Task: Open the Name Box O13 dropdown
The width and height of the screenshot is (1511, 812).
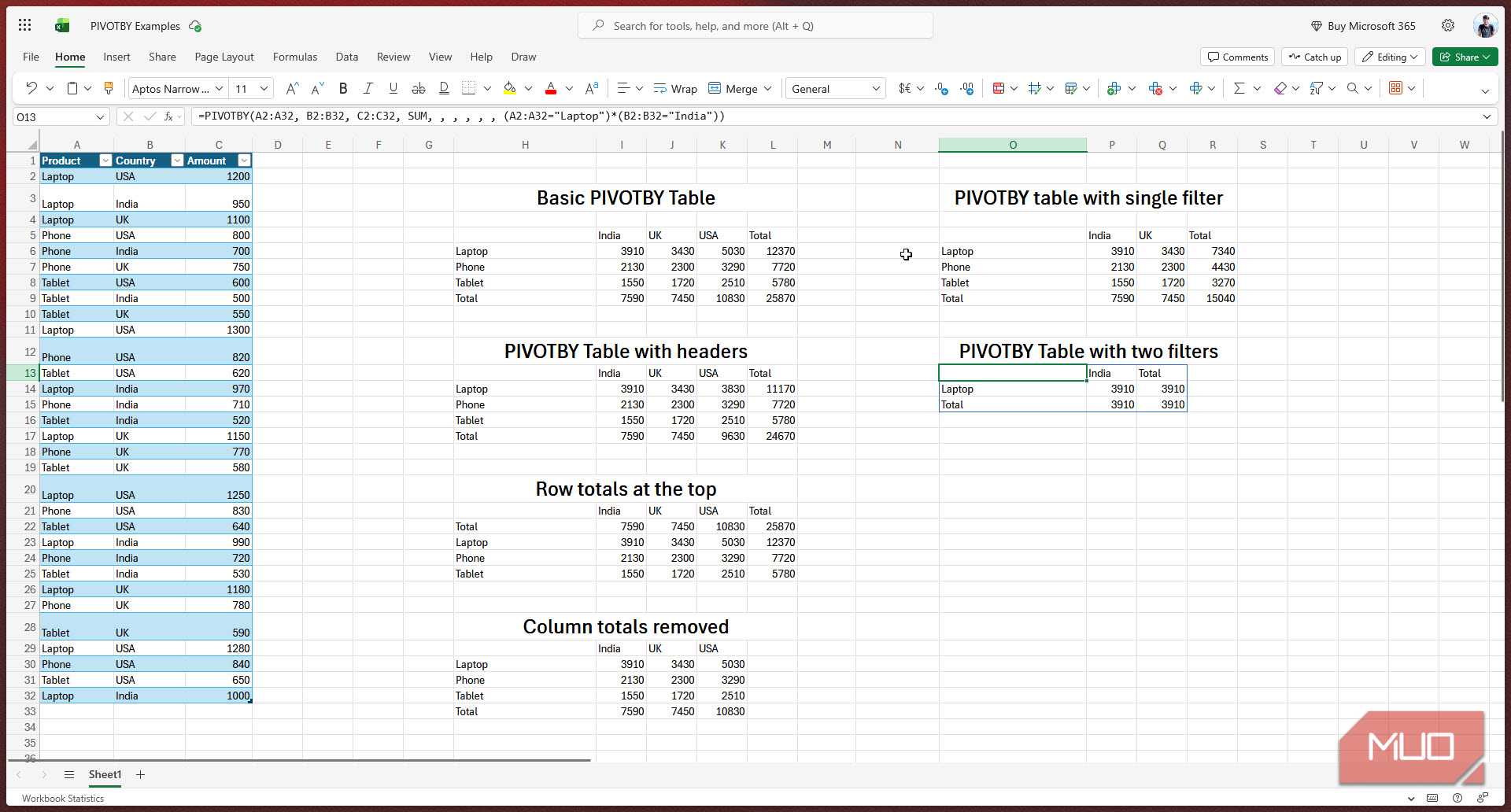Action: click(x=100, y=116)
